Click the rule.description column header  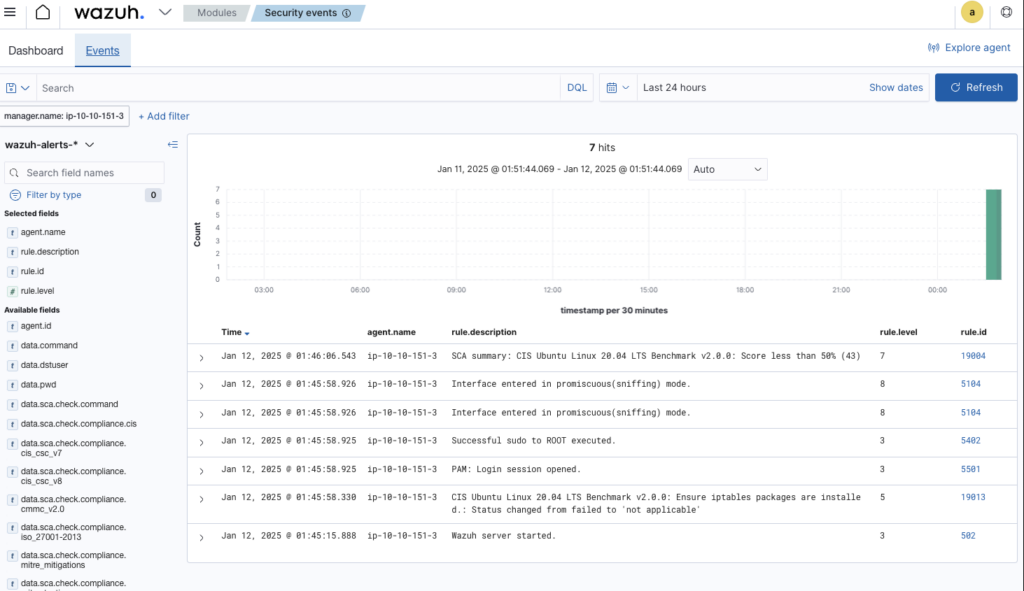coord(484,332)
